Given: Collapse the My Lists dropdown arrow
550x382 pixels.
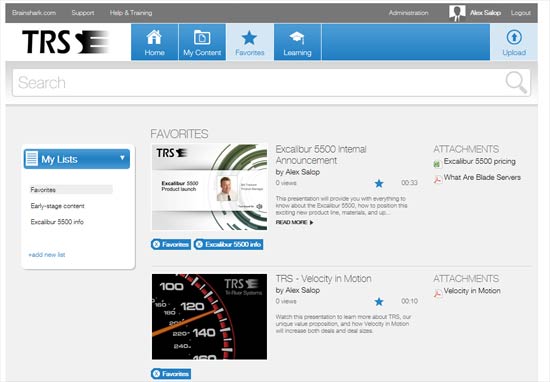Looking at the screenshot, I should [122, 158].
